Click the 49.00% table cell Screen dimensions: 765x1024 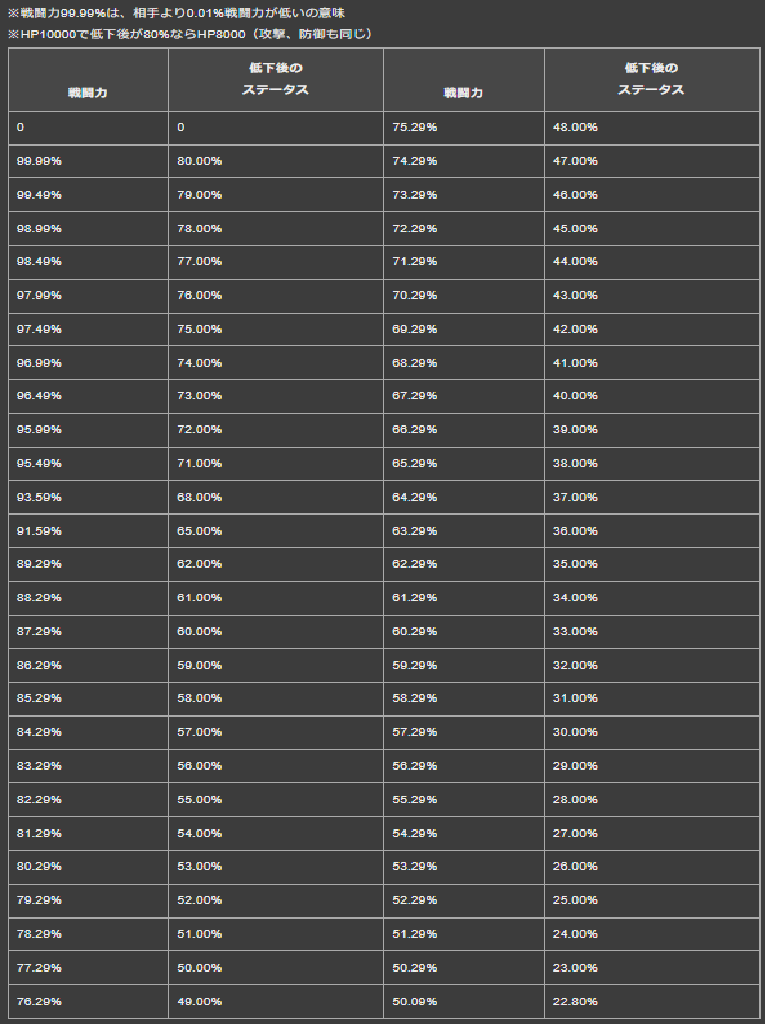tap(199, 1001)
